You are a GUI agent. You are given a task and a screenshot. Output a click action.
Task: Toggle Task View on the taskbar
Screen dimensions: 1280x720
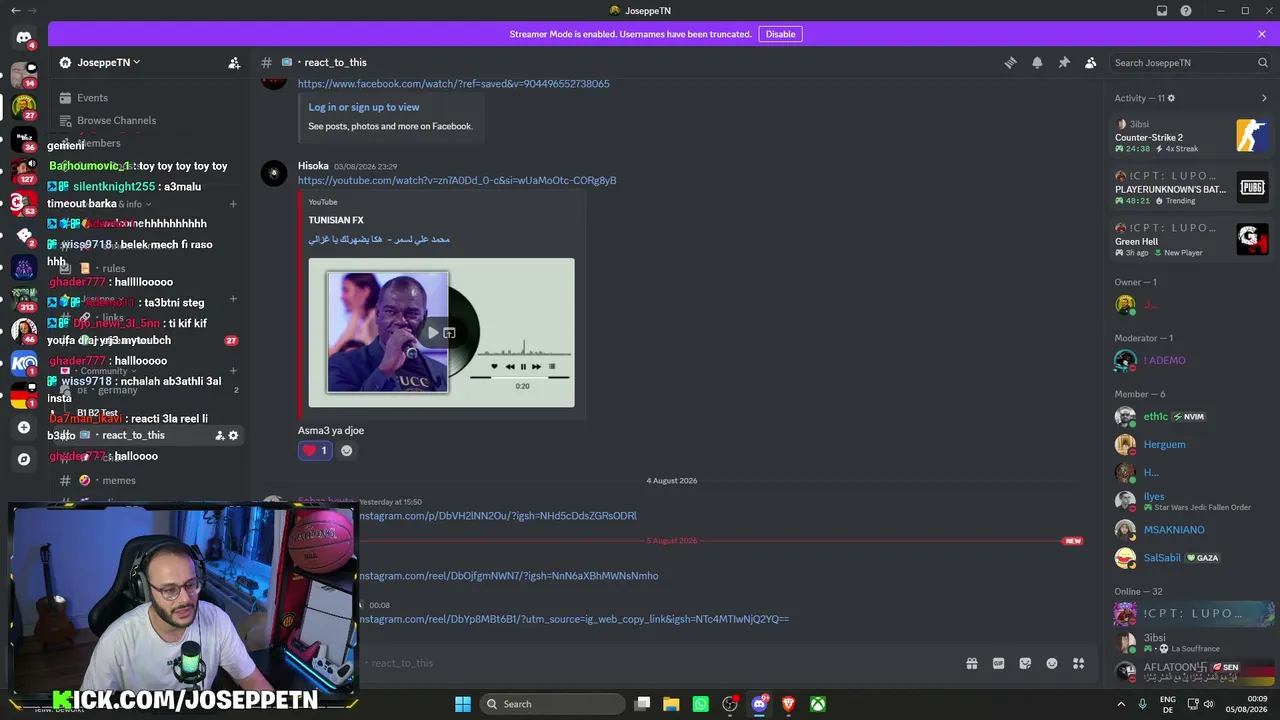click(x=643, y=704)
